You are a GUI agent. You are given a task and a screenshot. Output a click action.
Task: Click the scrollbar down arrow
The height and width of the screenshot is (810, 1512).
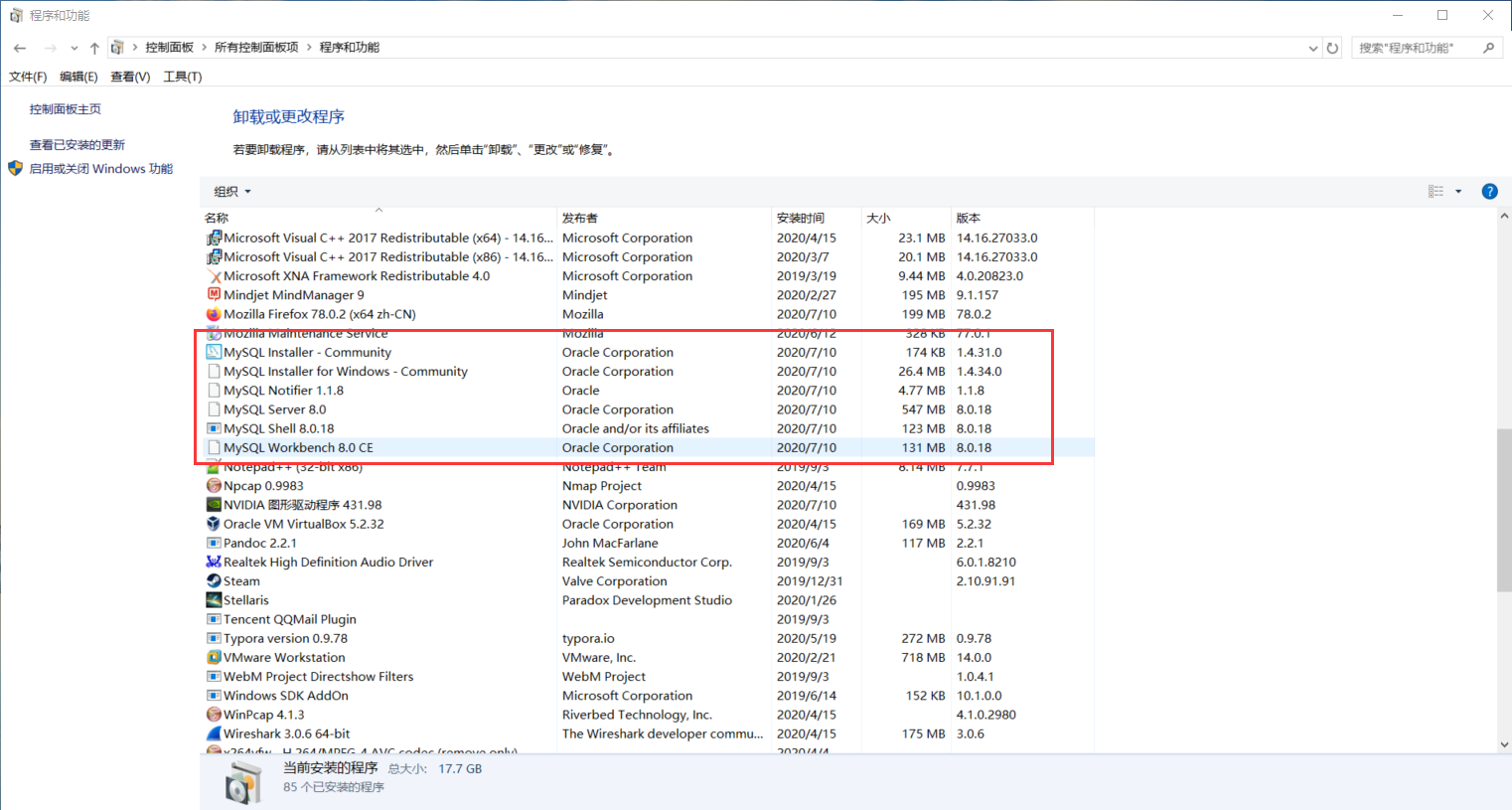1504,744
